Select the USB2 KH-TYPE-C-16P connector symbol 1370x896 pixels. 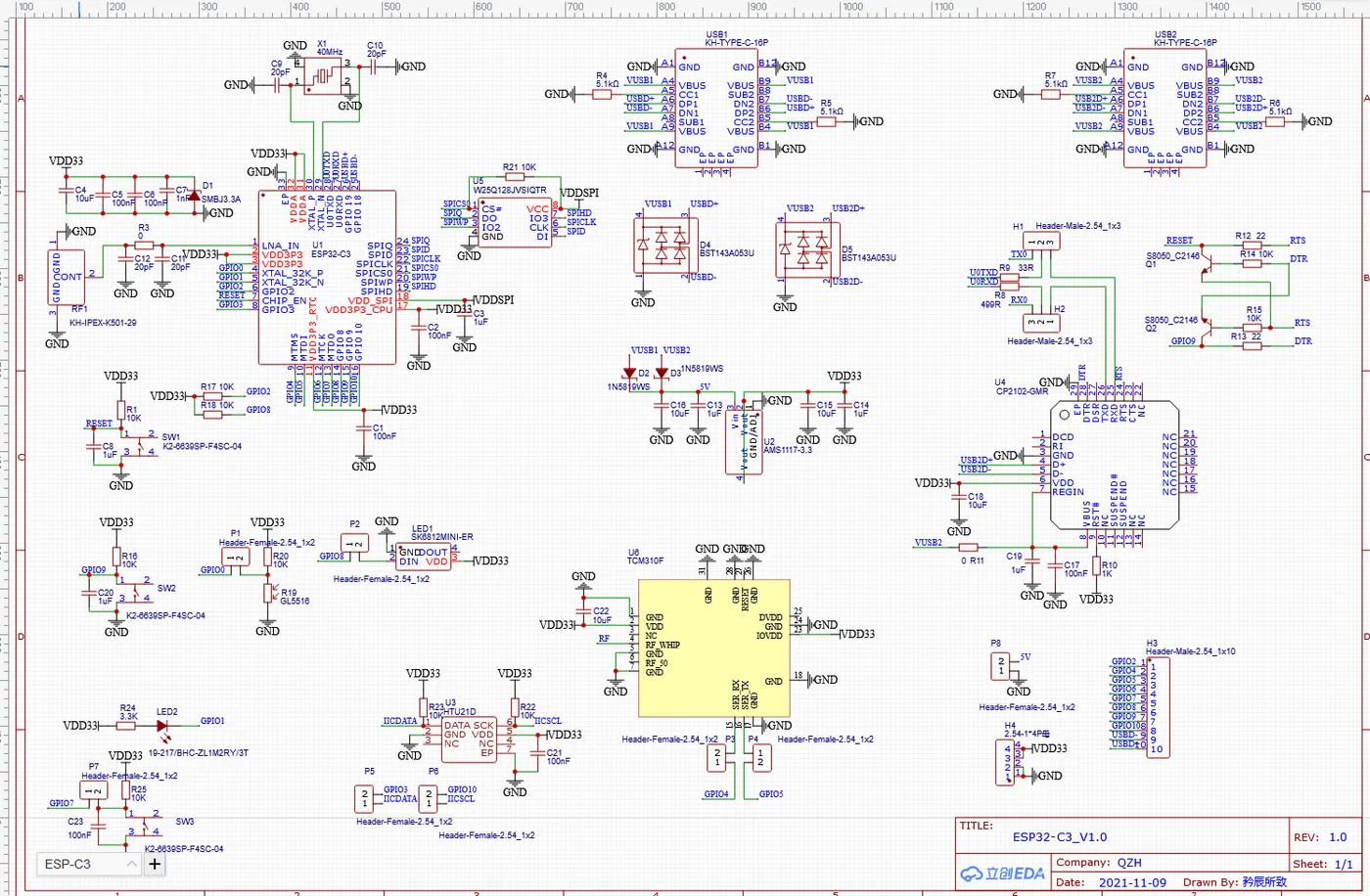click(1164, 108)
